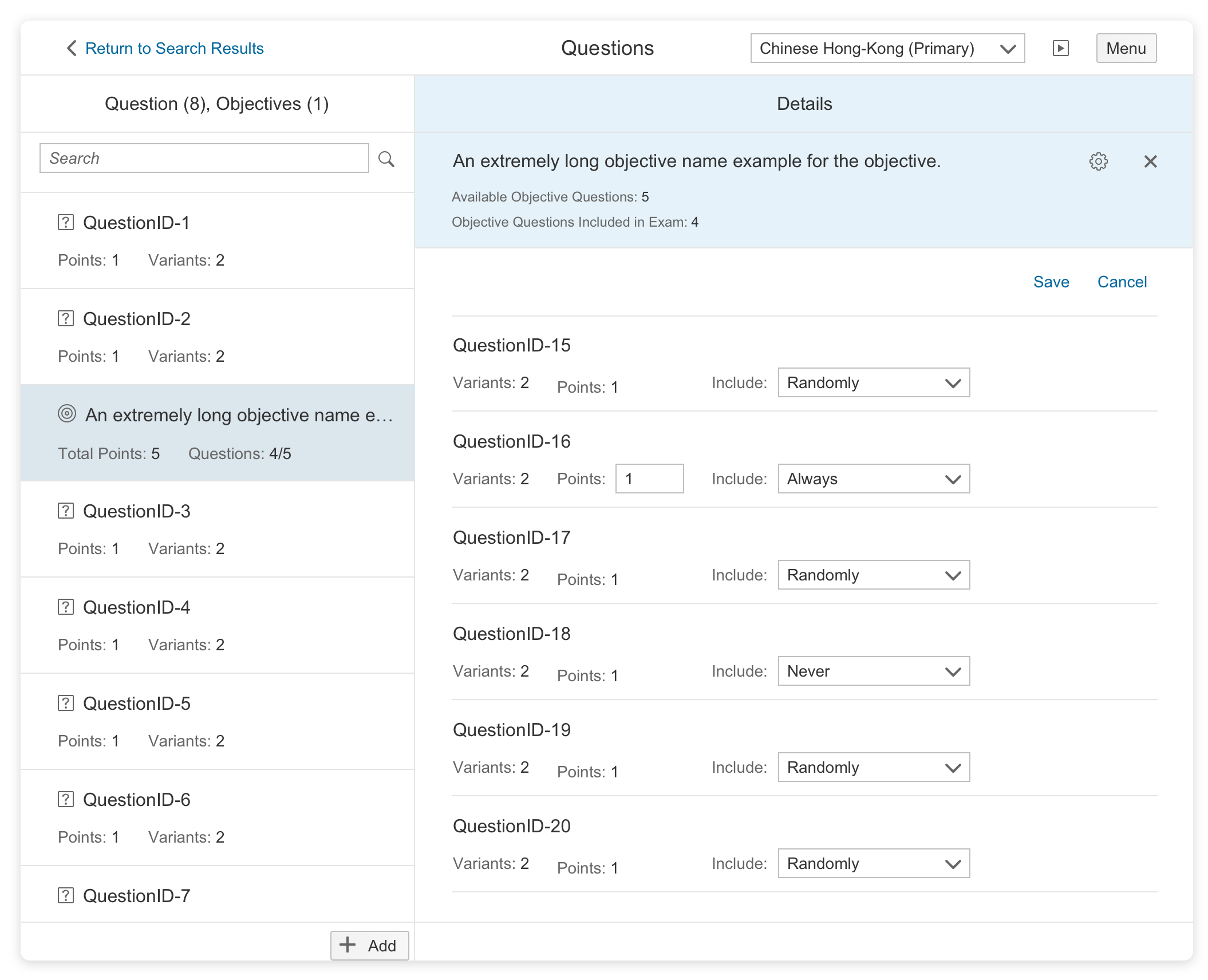Open objective settings gear icon
Screen dimensions: 1208x980
1098,161
